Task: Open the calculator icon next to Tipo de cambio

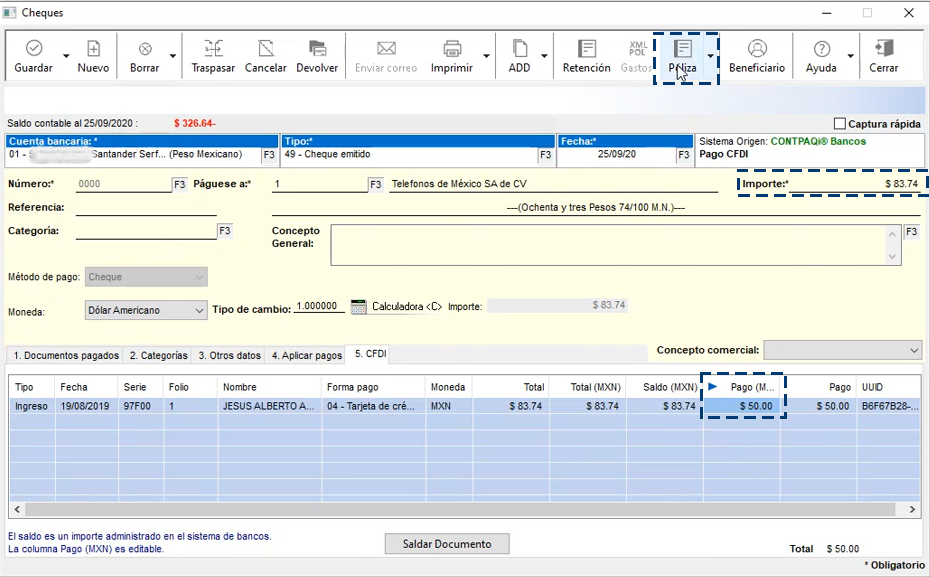Action: click(x=360, y=307)
